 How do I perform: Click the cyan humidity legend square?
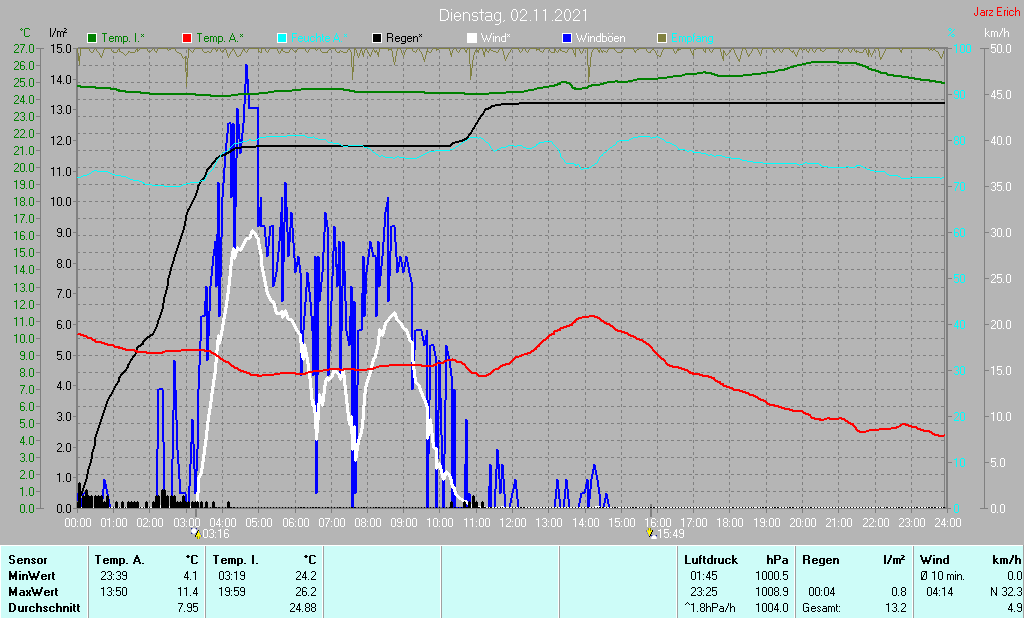(282, 38)
